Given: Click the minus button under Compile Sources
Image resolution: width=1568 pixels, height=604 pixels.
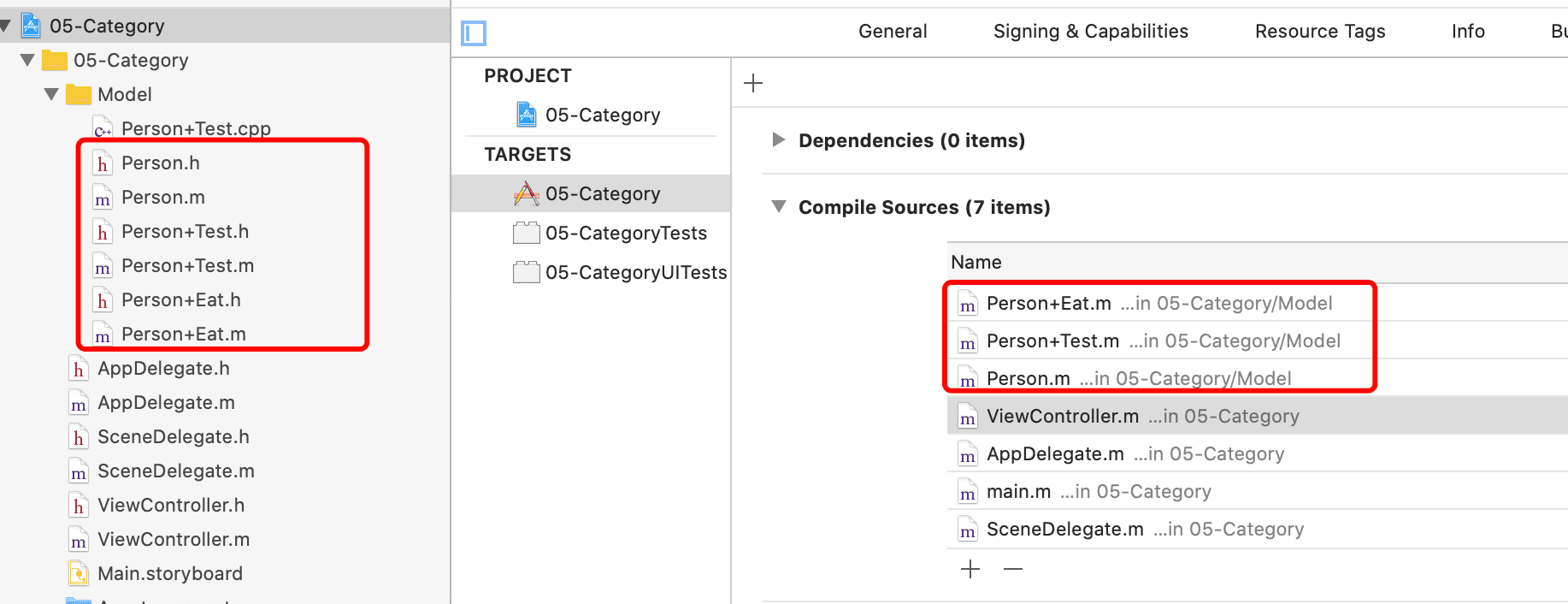Looking at the screenshot, I should (x=1013, y=569).
